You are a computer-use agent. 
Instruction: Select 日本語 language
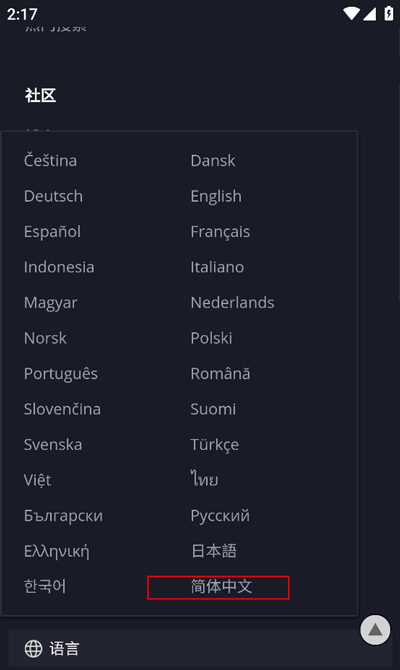(214, 551)
